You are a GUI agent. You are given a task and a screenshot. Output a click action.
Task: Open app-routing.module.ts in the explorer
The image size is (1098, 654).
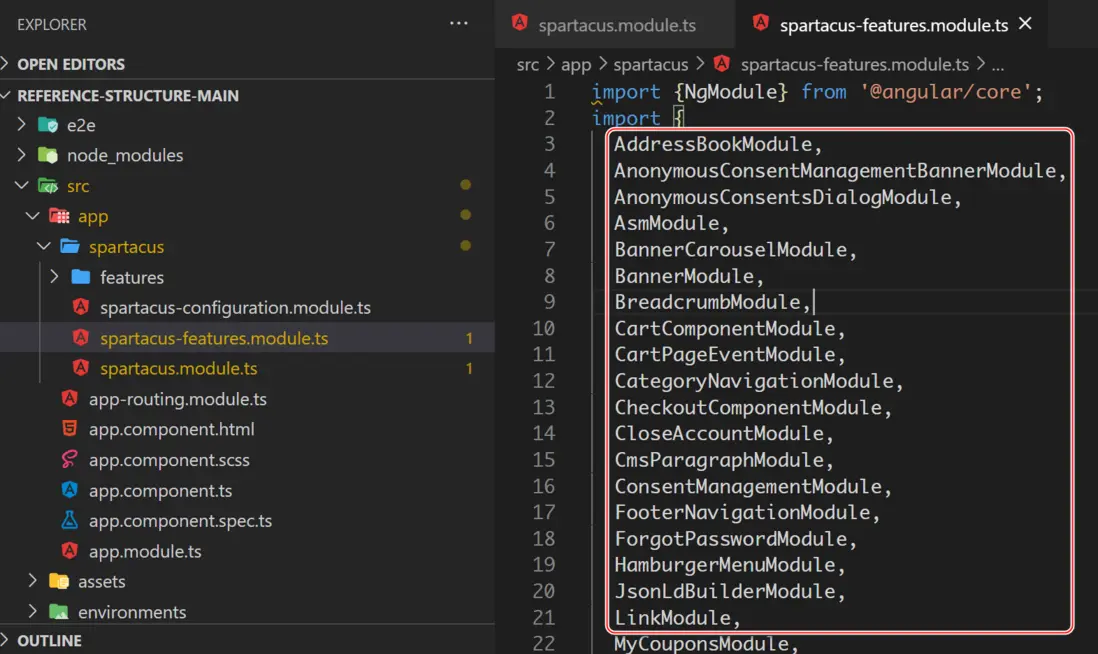[x=177, y=399]
